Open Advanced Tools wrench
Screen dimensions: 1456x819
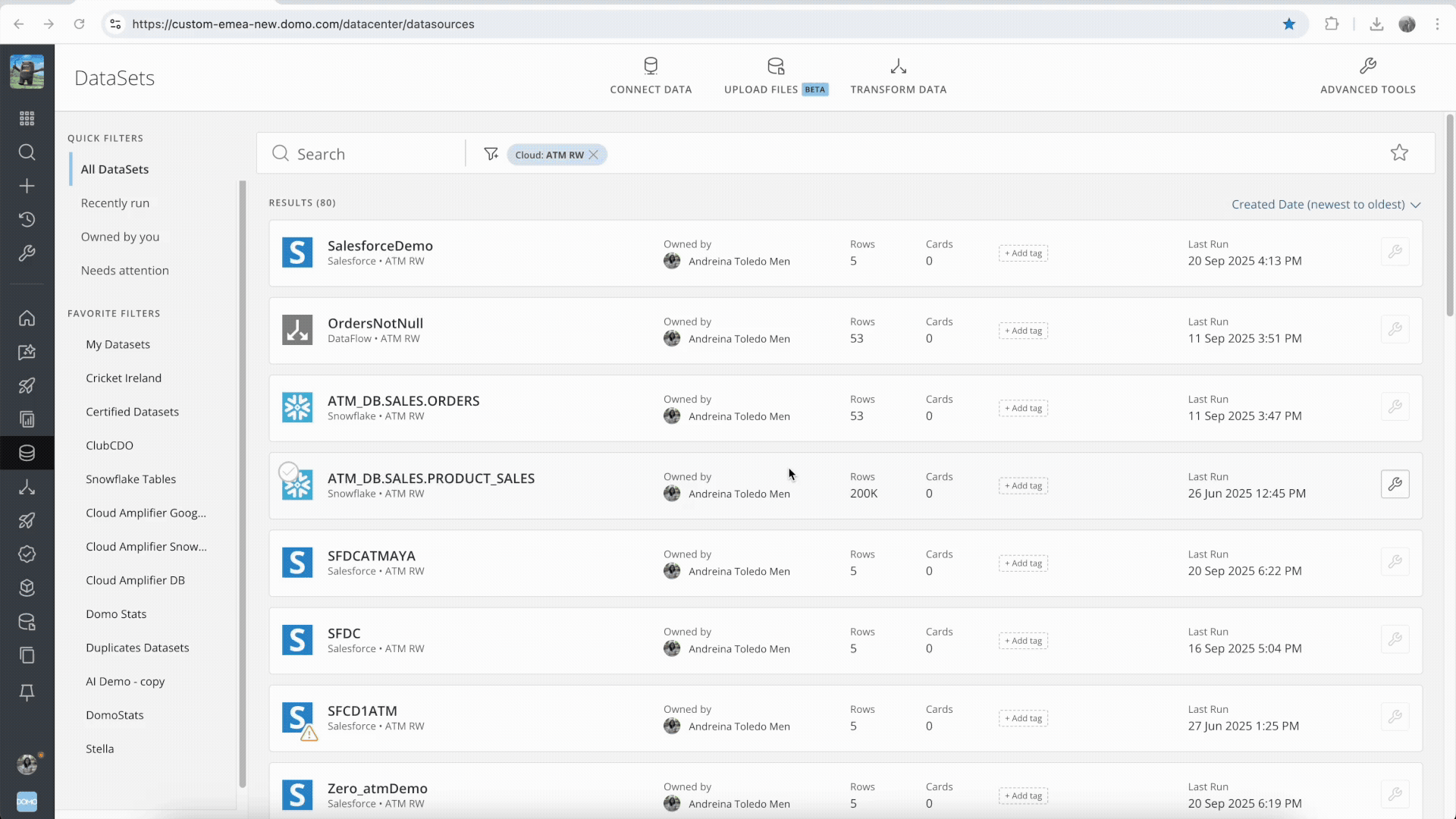click(1367, 77)
